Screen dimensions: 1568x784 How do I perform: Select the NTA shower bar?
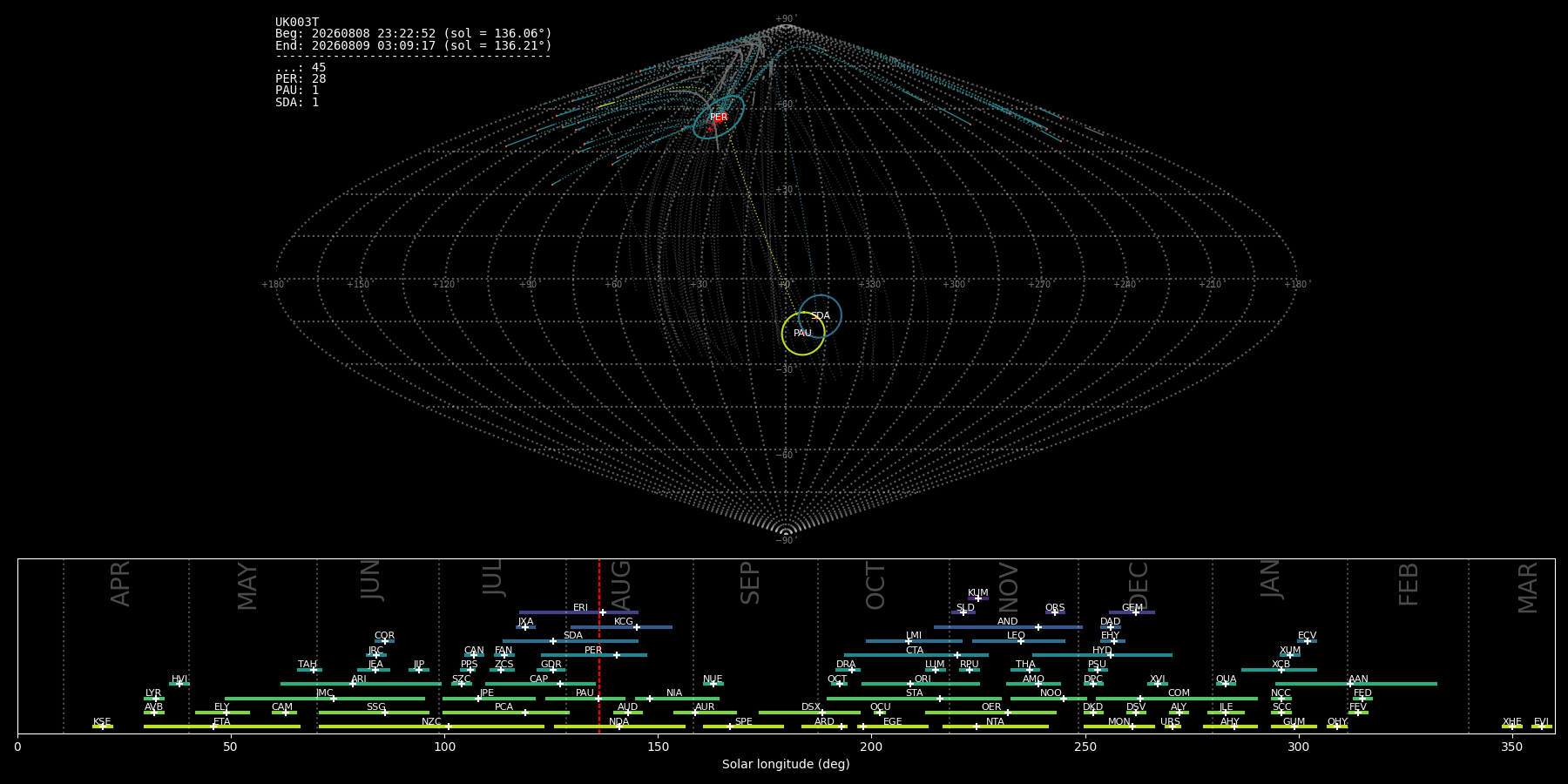point(996,727)
